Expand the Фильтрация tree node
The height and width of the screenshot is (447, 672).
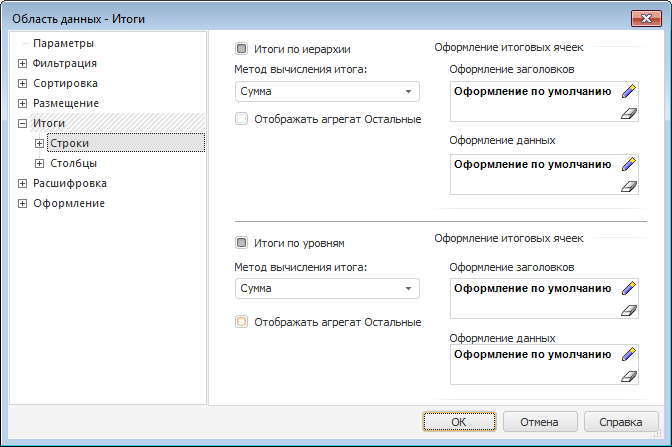tap(22, 63)
